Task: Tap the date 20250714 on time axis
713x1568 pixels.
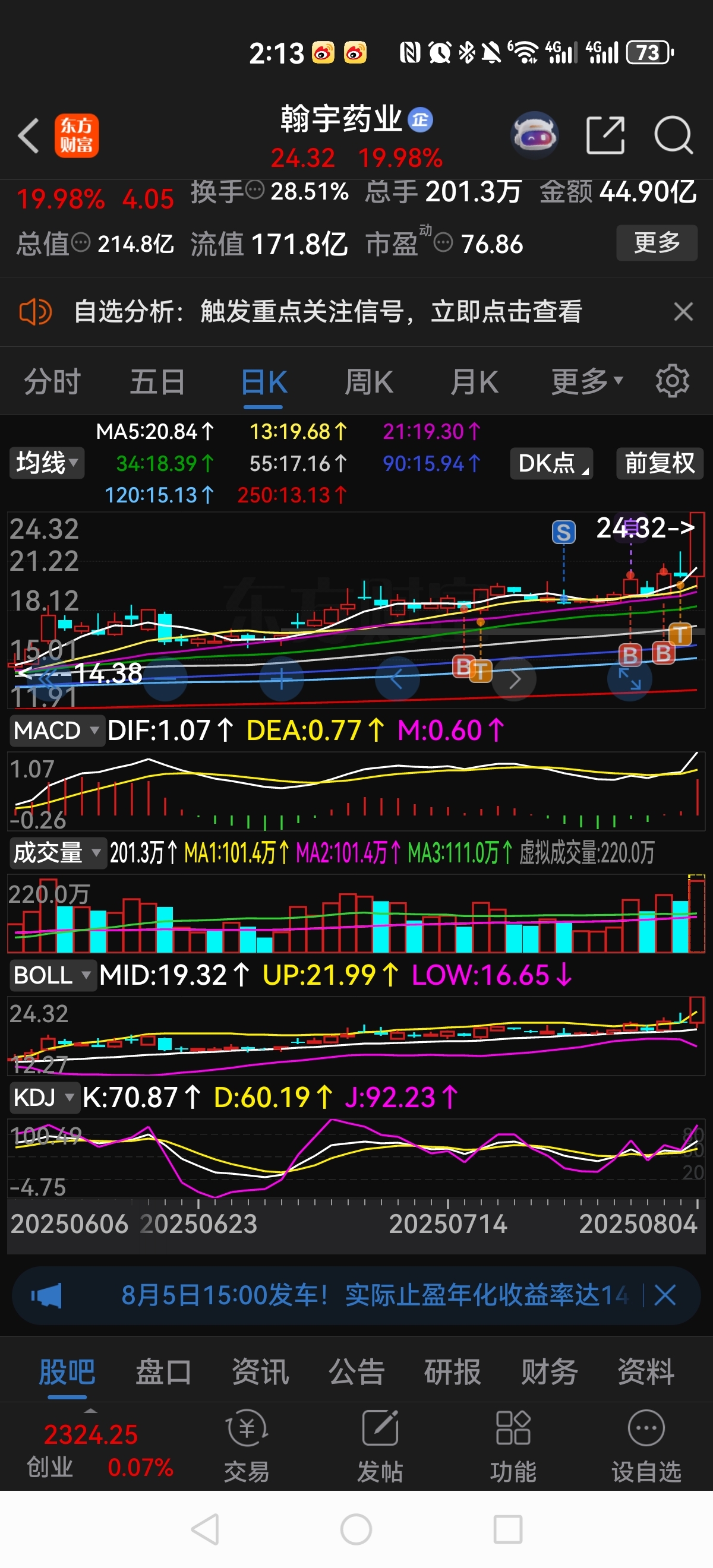Action: click(x=447, y=1224)
